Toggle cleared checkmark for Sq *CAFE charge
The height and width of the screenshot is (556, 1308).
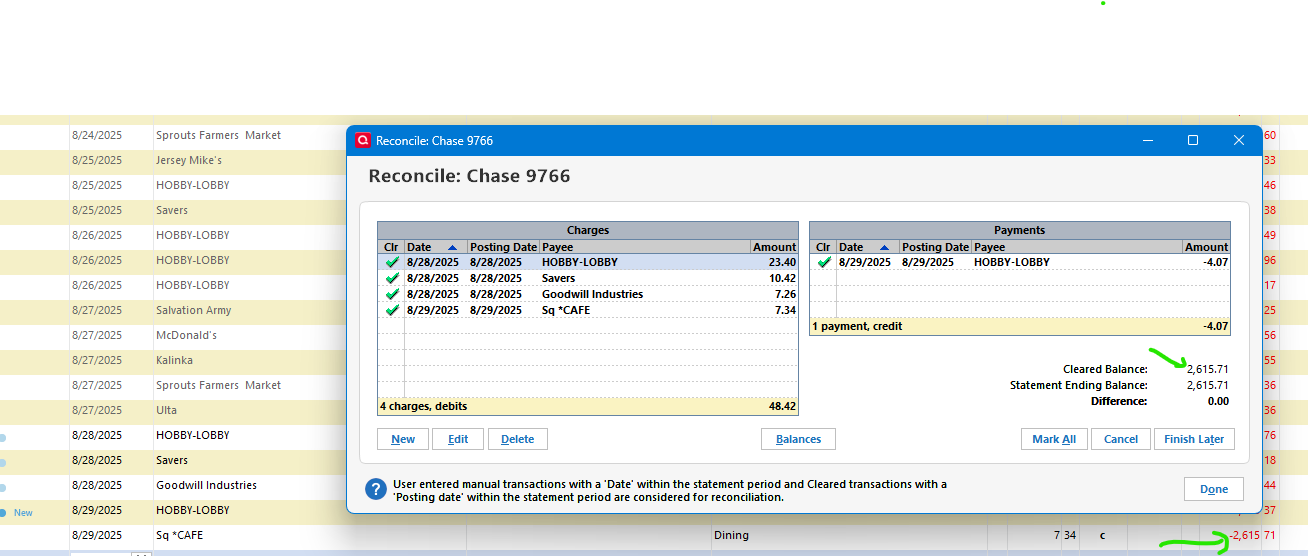[391, 310]
